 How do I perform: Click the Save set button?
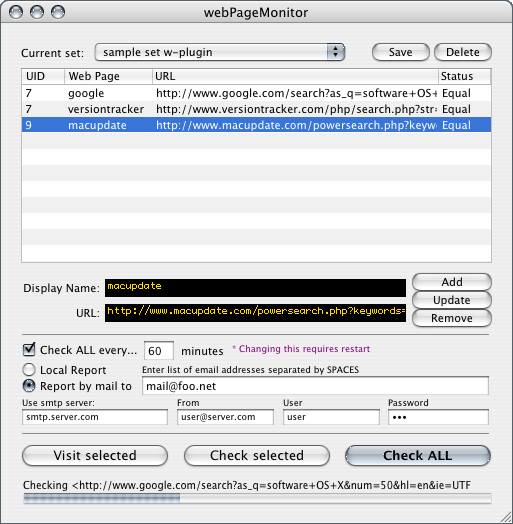point(400,52)
